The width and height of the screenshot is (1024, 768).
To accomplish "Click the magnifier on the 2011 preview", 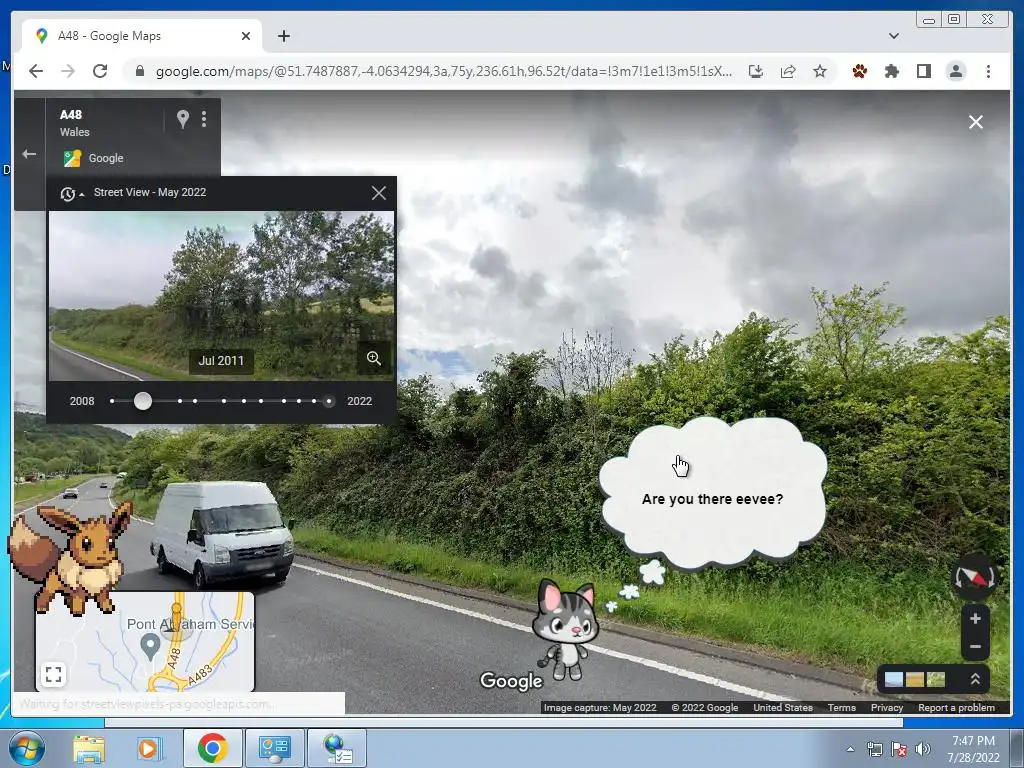I will 374,358.
